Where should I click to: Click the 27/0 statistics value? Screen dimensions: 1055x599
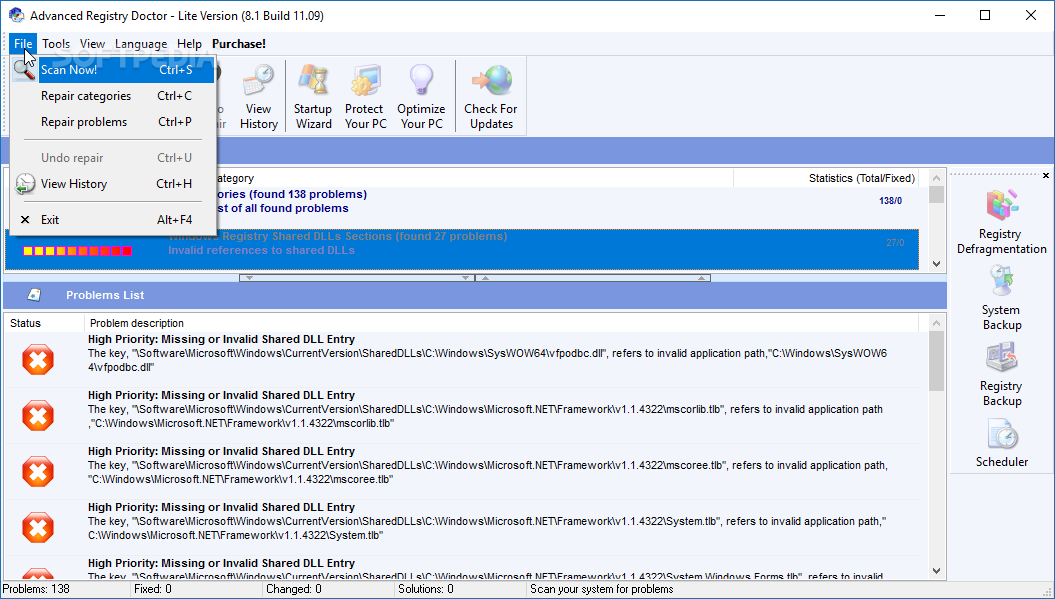pyautogui.click(x=895, y=242)
